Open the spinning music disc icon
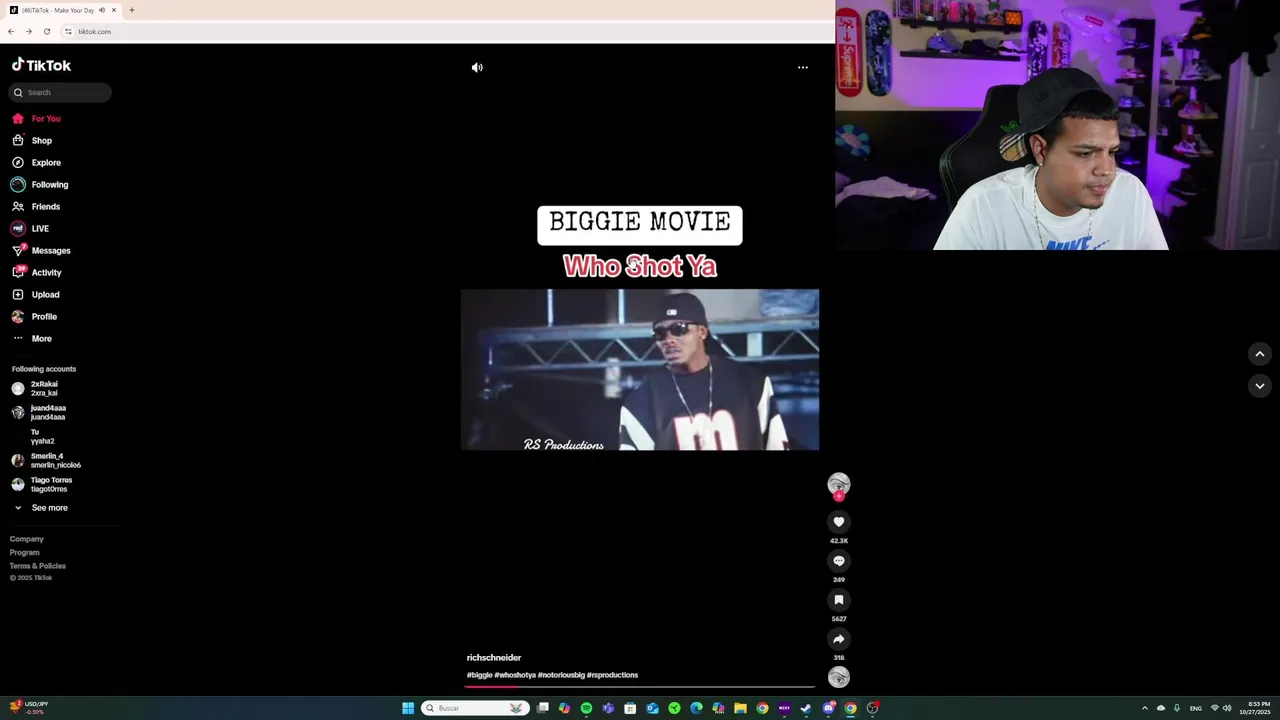 pos(839,677)
